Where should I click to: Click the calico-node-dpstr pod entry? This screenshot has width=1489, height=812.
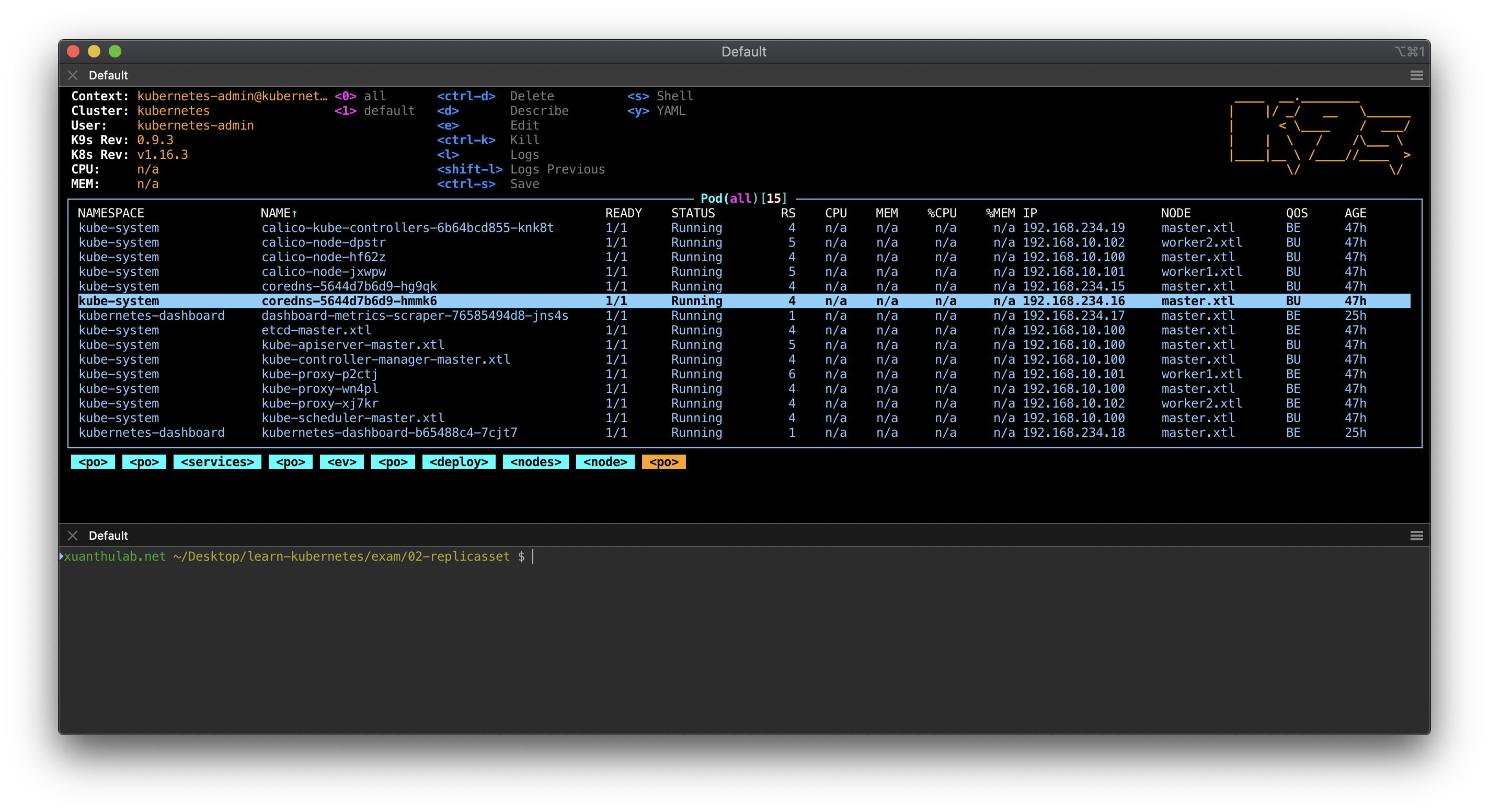(323, 242)
